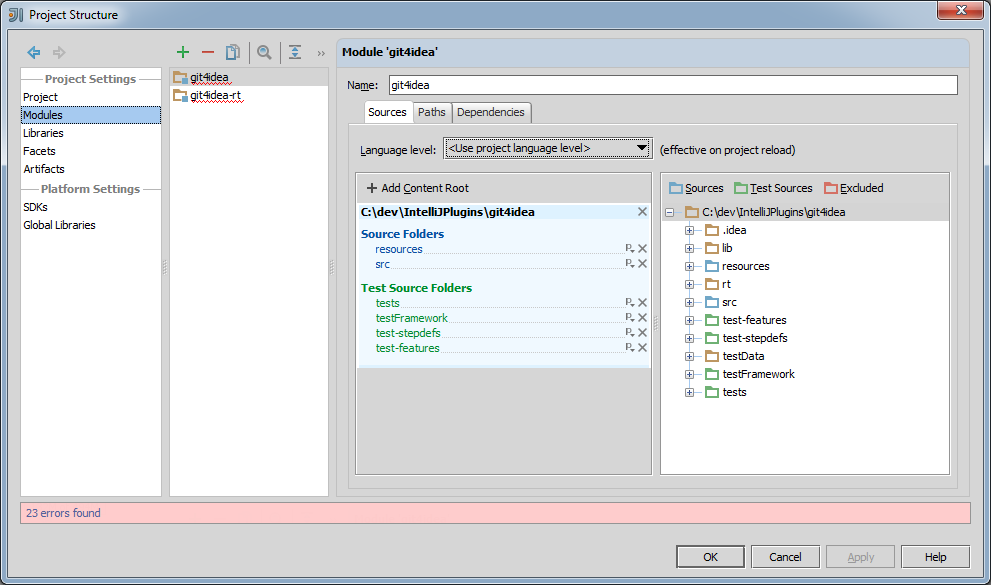Edit package prefix for resources folder
This screenshot has height=585, width=991.
coord(629,249)
